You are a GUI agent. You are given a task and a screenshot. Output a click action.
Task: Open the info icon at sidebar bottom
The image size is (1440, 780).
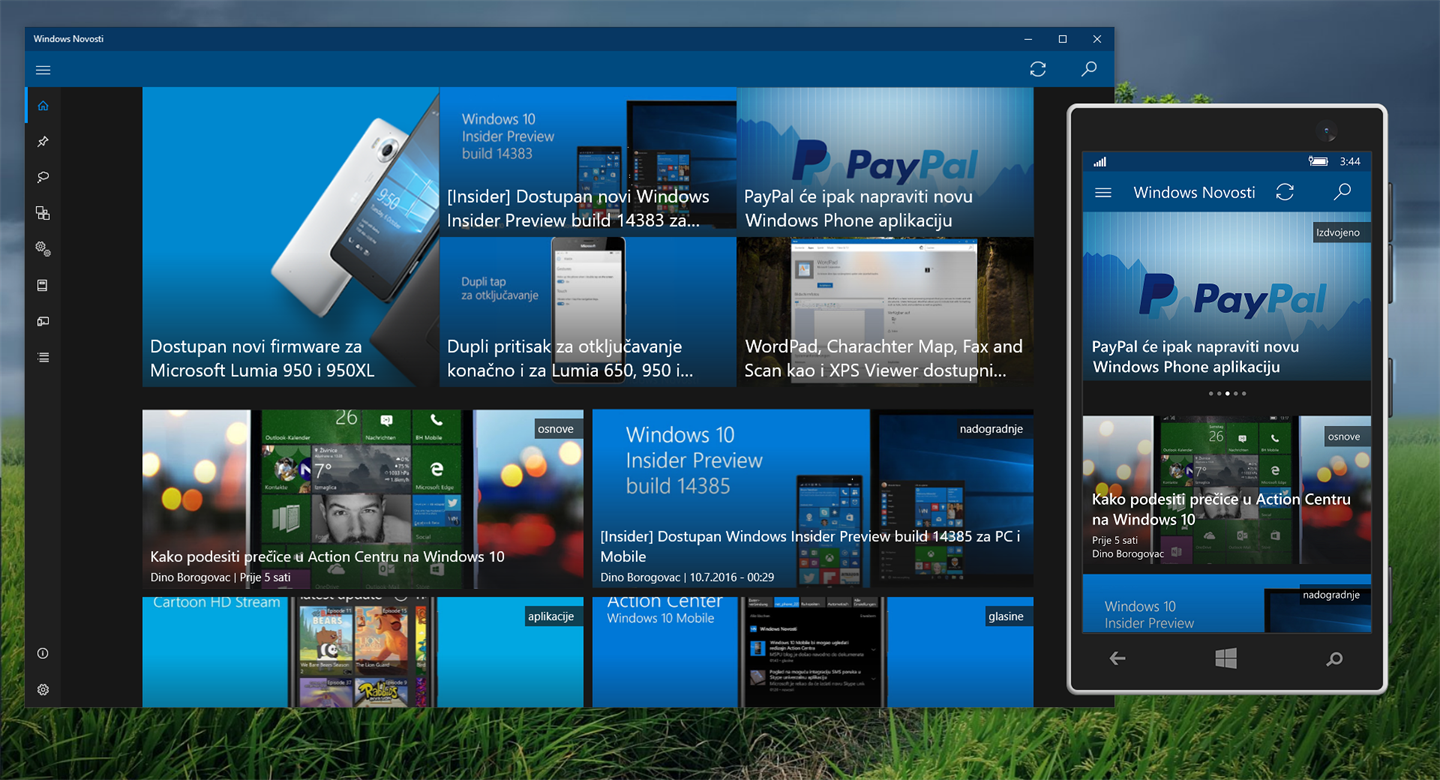tap(43, 653)
